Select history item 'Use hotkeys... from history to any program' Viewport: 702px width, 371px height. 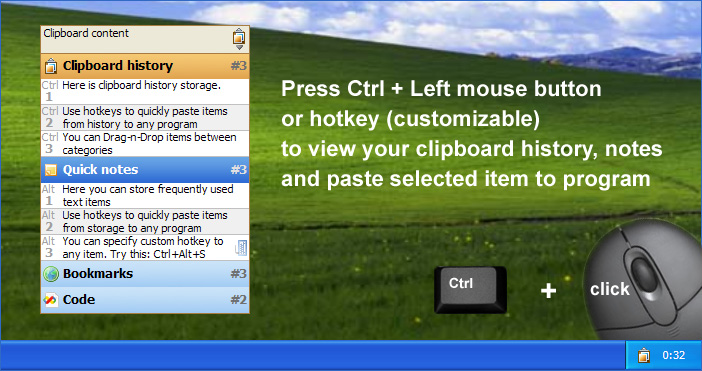145,118
